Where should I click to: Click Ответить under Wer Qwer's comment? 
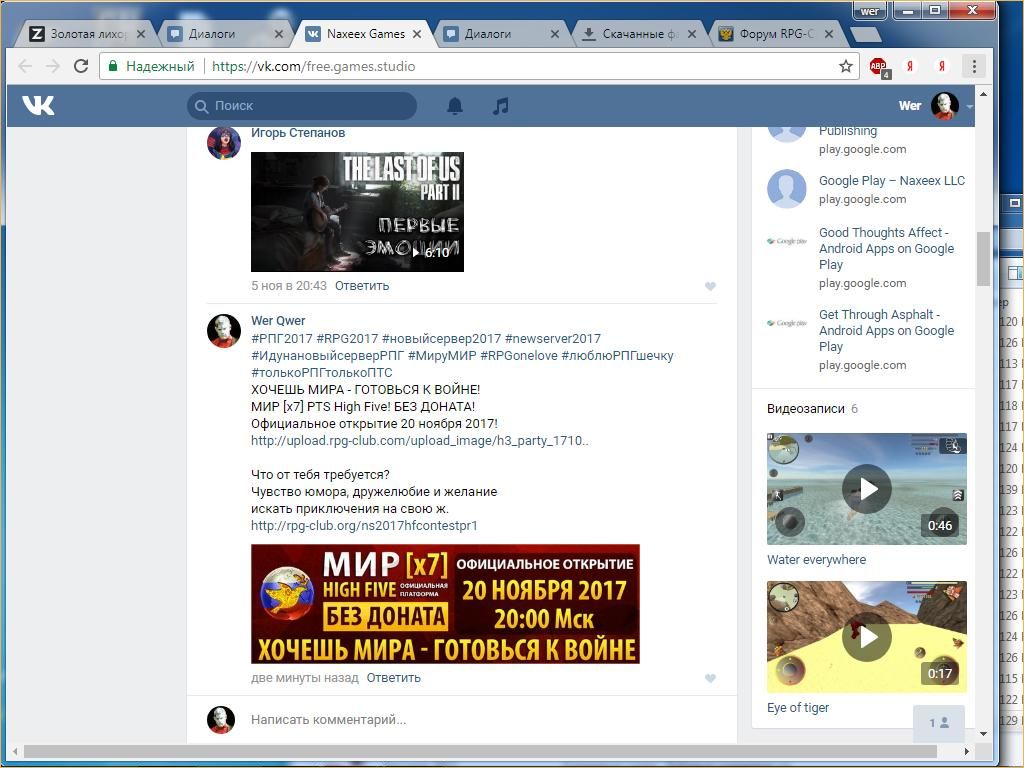pos(393,677)
